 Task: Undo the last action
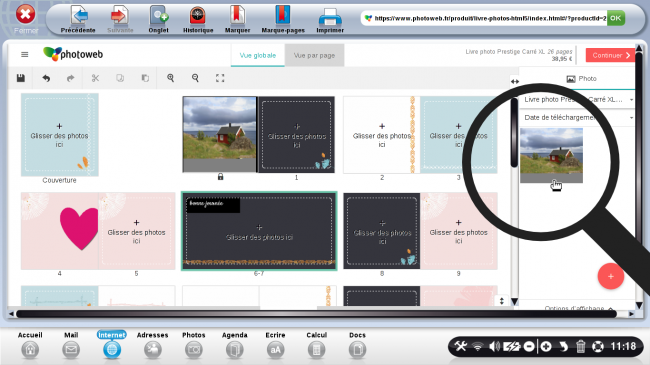(46, 78)
